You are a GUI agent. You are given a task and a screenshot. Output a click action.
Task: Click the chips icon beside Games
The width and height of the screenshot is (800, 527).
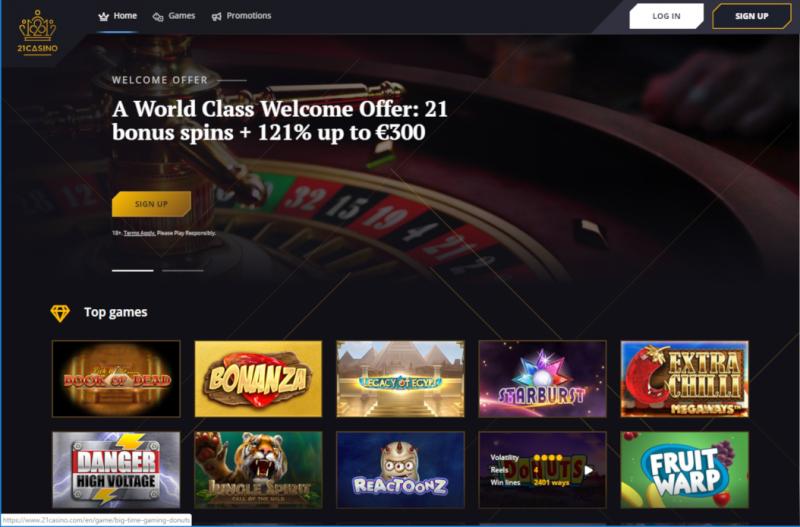(158, 17)
